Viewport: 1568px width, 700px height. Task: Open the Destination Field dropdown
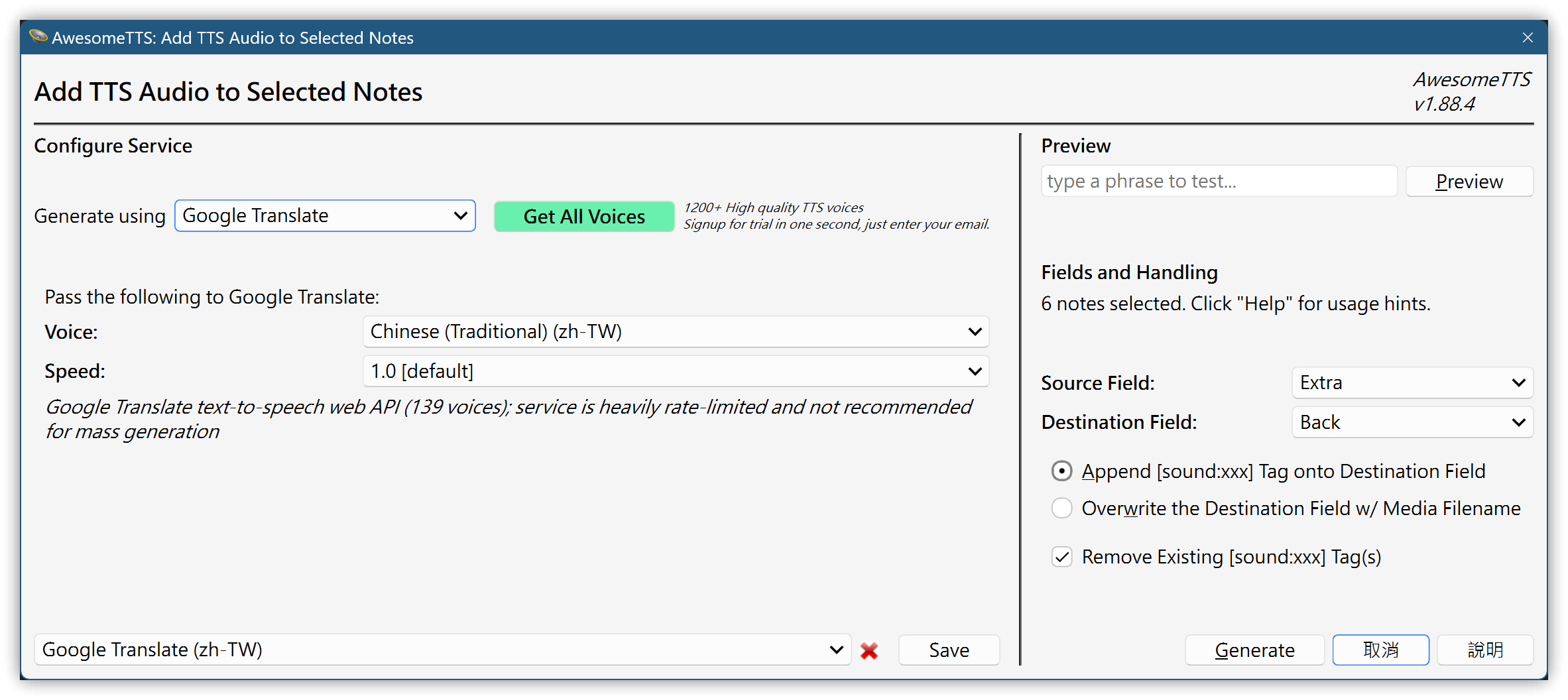tap(1412, 422)
